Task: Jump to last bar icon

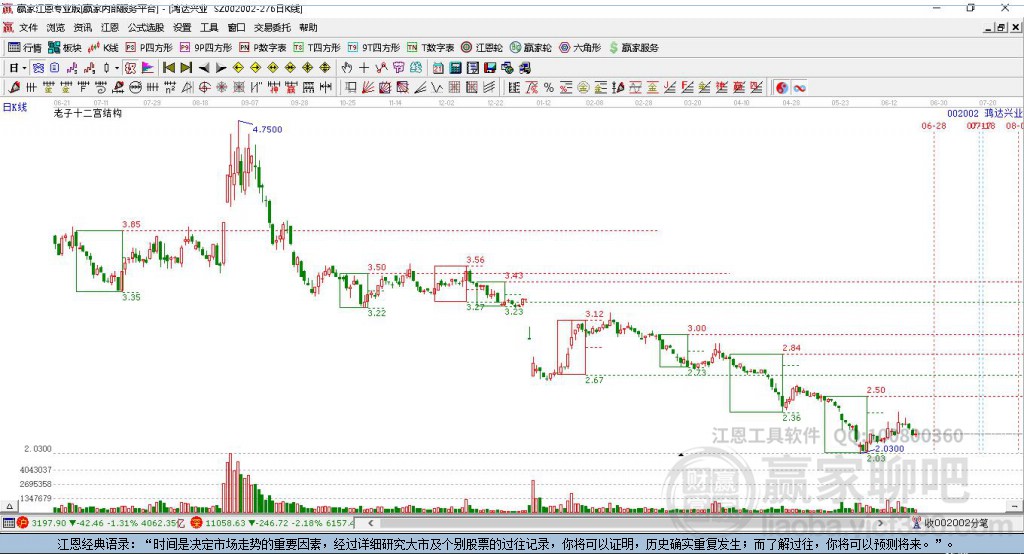Action: pyautogui.click(x=186, y=67)
